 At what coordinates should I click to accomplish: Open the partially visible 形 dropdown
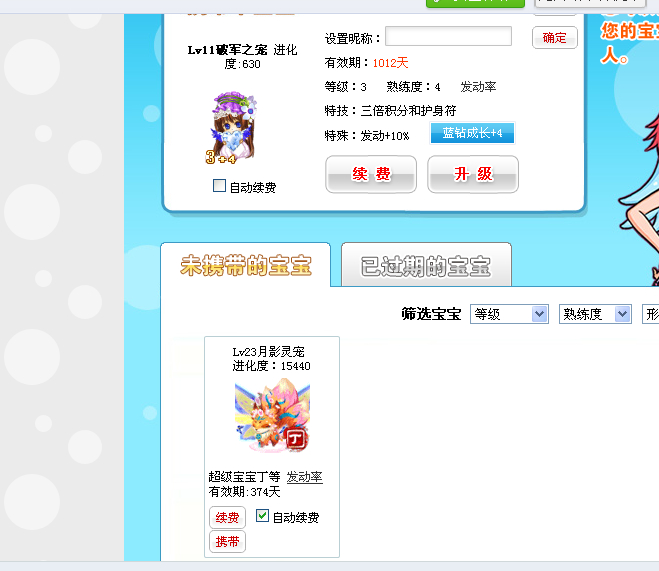click(651, 314)
